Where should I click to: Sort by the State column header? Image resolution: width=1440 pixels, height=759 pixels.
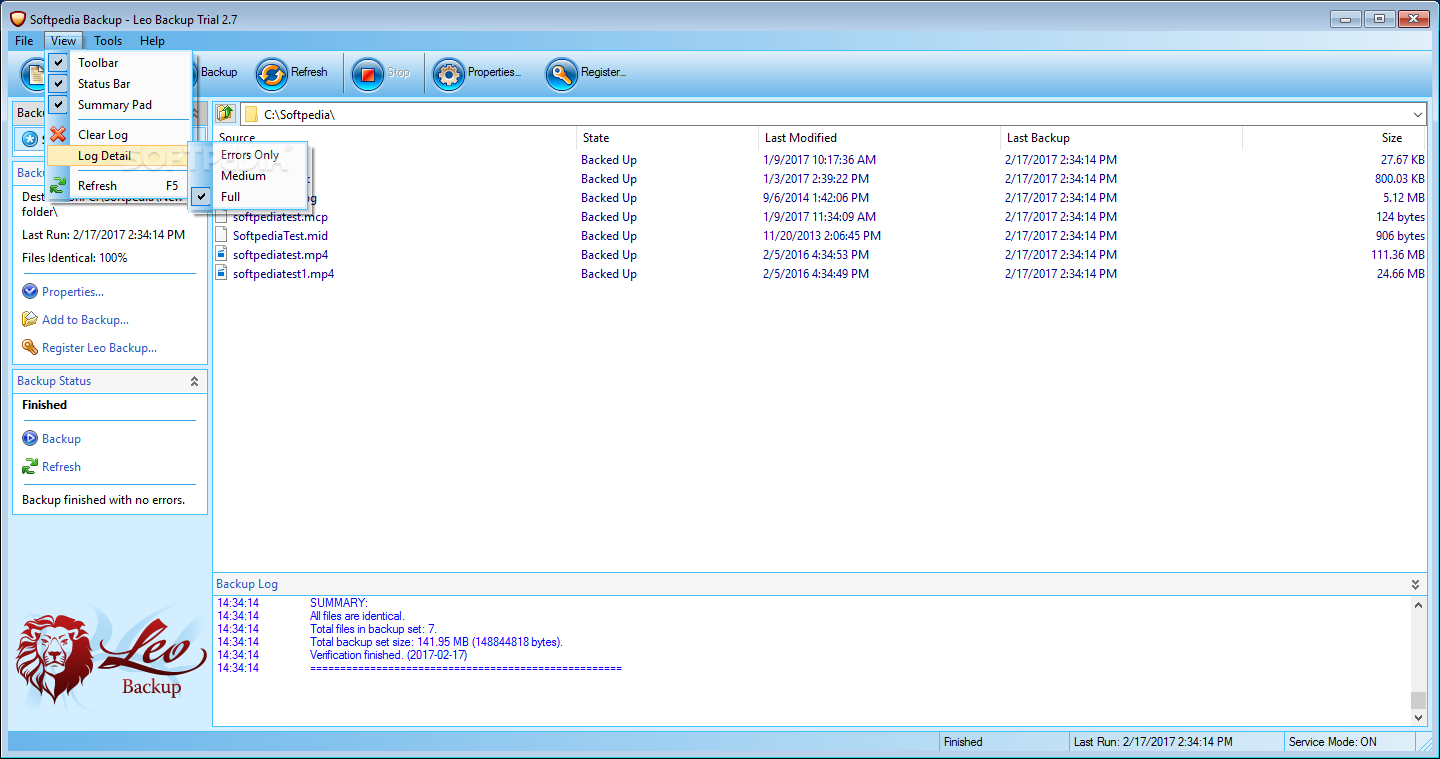tap(667, 138)
